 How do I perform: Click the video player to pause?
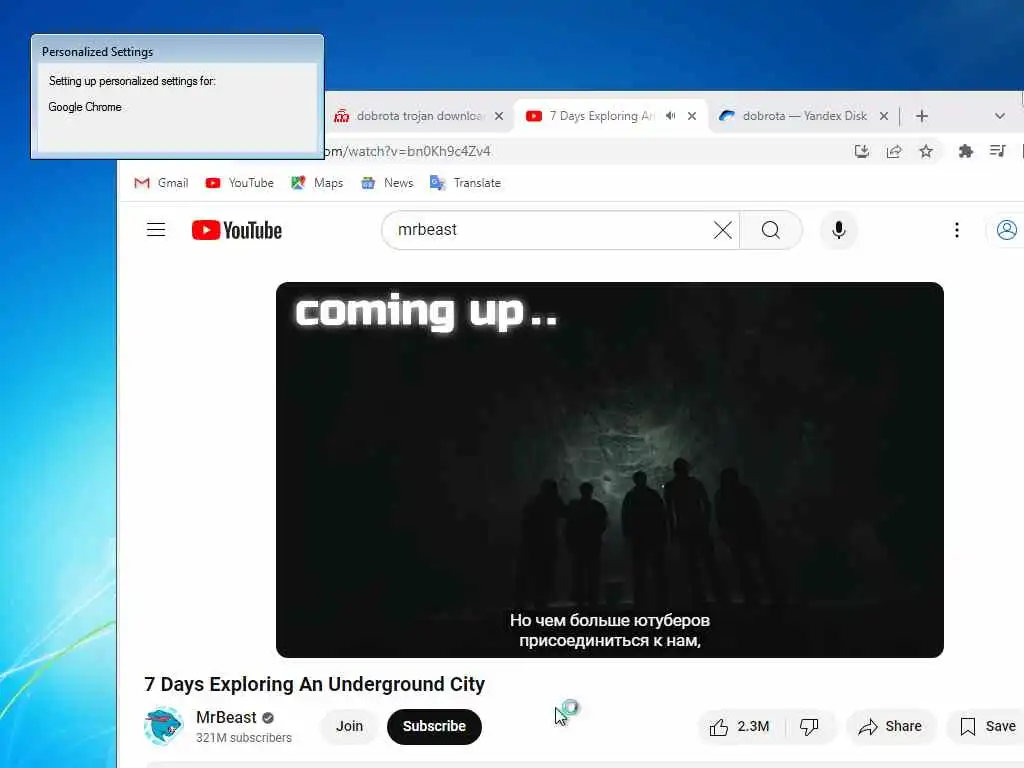pyautogui.click(x=609, y=470)
